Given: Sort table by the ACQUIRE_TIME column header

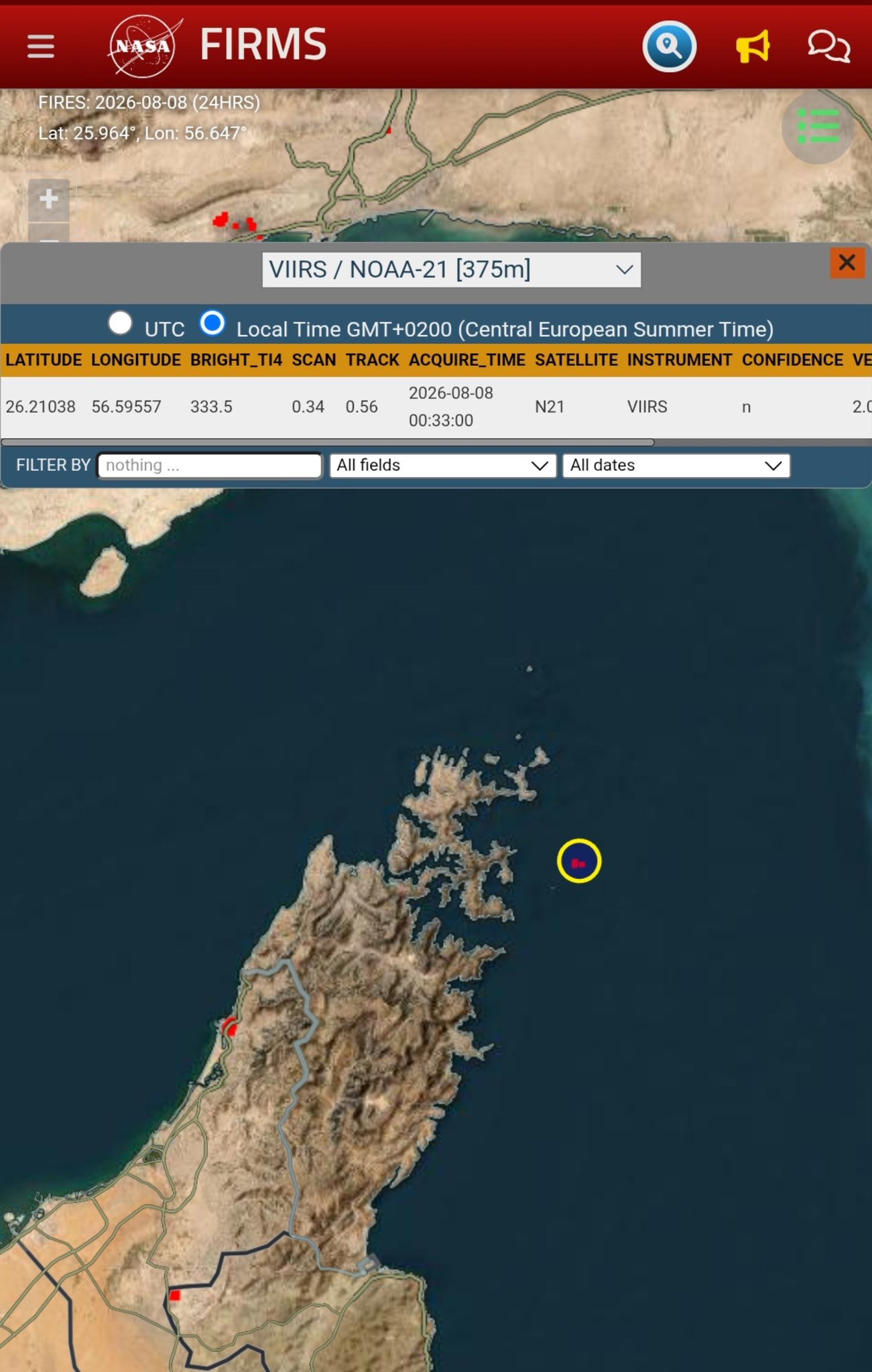Looking at the screenshot, I should 467,360.
